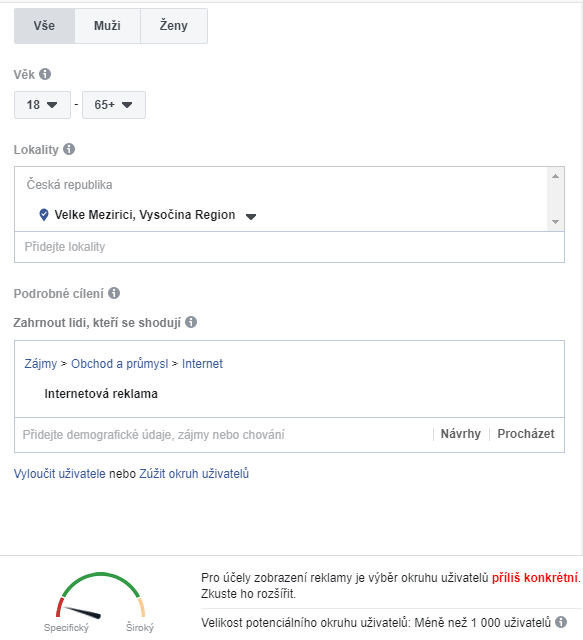Click the Přidejte lokality input field

tap(289, 247)
